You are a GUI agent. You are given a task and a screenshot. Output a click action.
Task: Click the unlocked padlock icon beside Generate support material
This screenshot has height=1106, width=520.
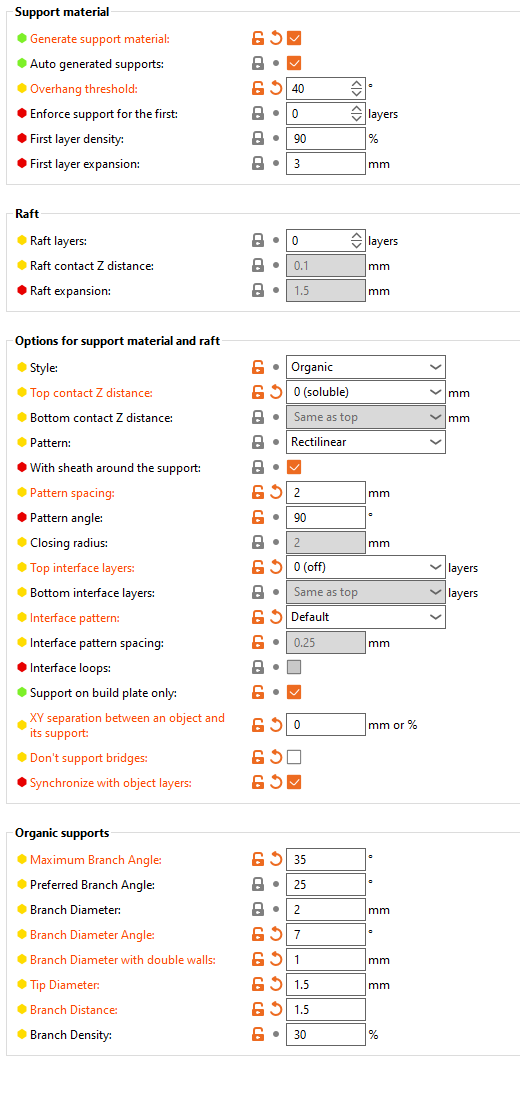click(258, 38)
